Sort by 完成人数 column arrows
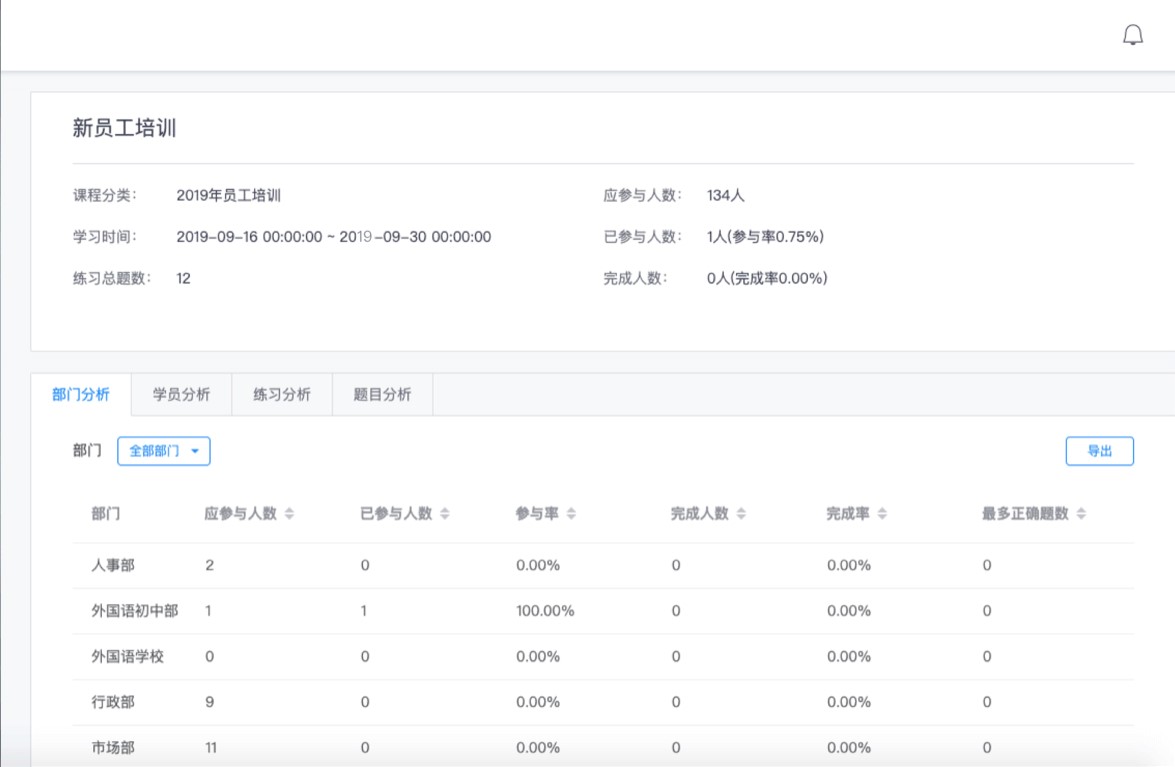The image size is (1175, 767). click(x=741, y=513)
